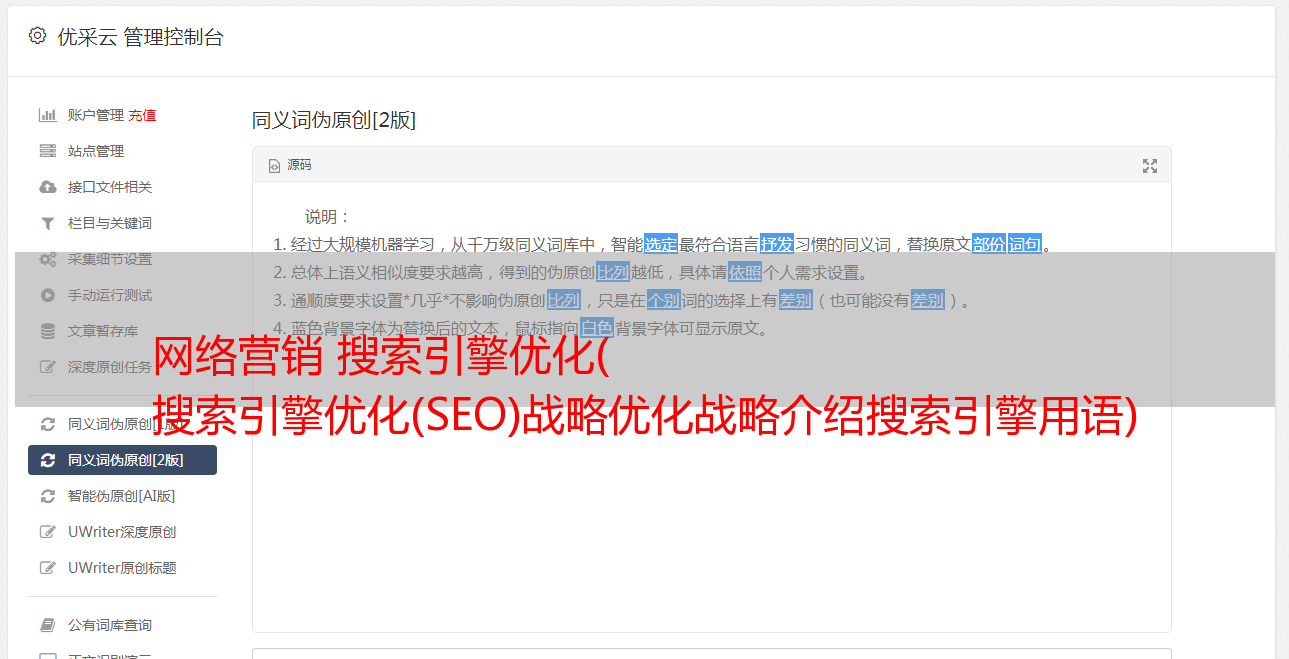This screenshot has height=659, width=1289.
Task: Open 同义词伪原创[2版] menu item
Action: click(x=122, y=460)
